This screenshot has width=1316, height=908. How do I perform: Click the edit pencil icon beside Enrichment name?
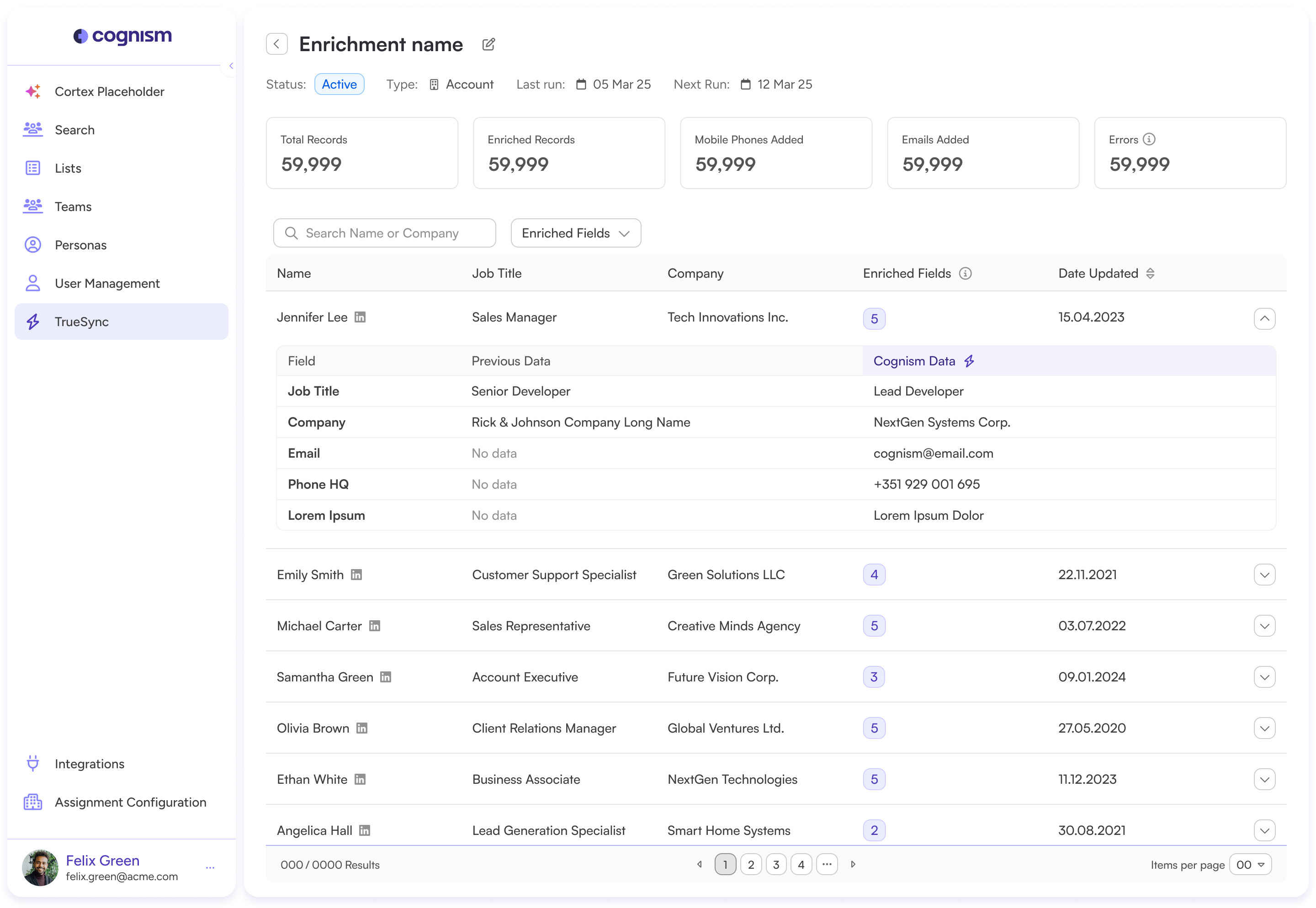(x=488, y=44)
